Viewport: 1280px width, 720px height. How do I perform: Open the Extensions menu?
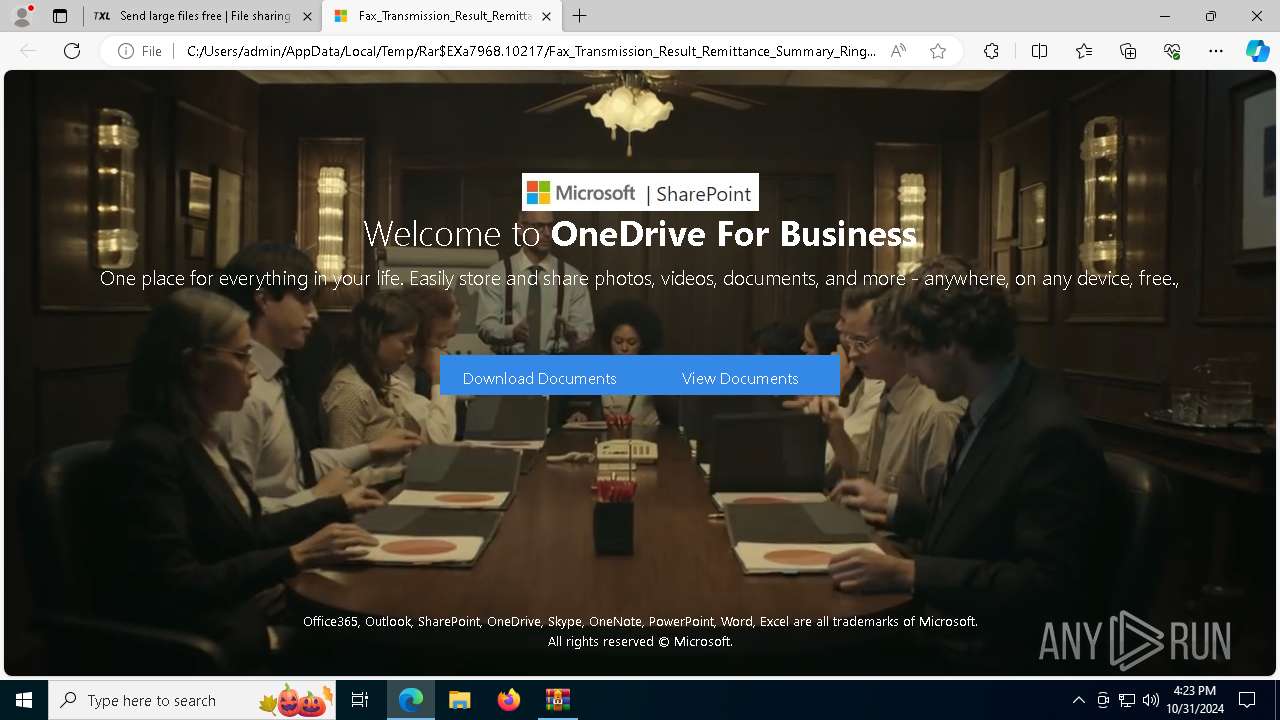991,51
